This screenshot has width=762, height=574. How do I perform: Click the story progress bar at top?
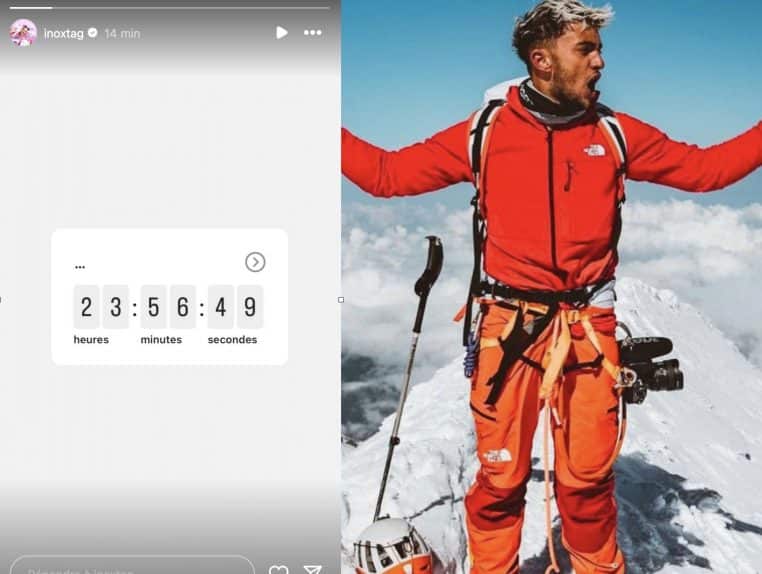pos(170,8)
